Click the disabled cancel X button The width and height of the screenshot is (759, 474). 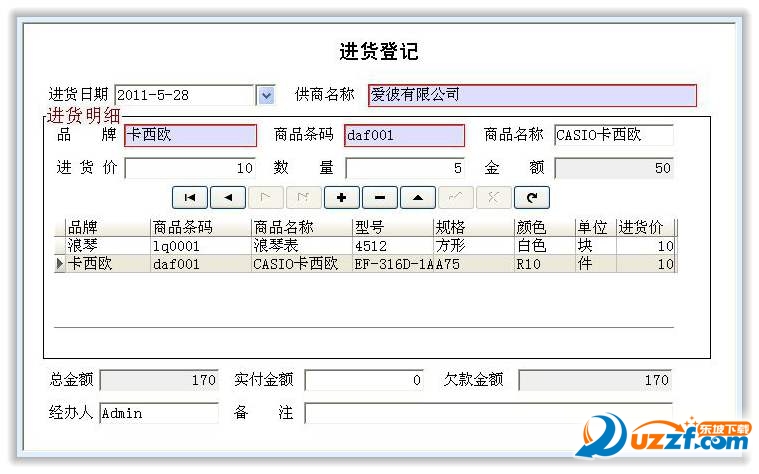pyautogui.click(x=494, y=198)
